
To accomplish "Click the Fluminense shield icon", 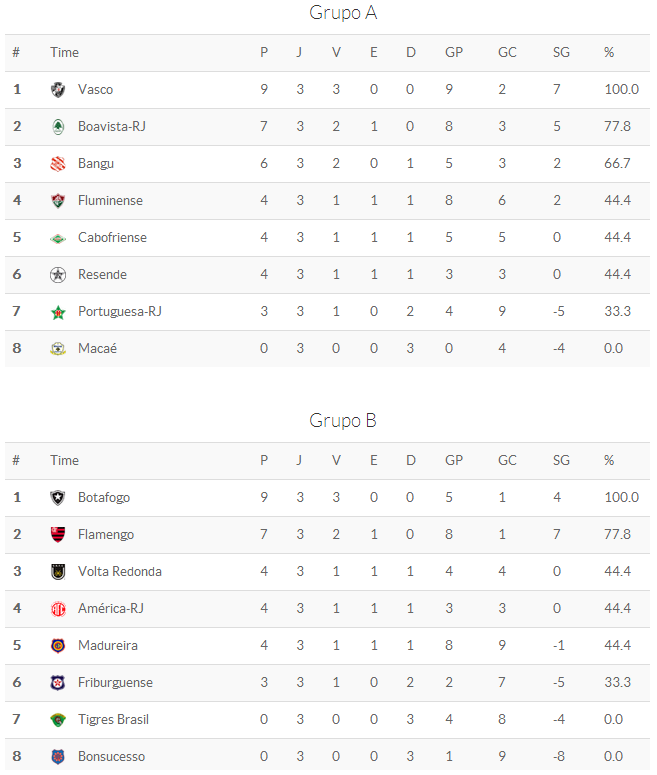I will click(58, 201).
